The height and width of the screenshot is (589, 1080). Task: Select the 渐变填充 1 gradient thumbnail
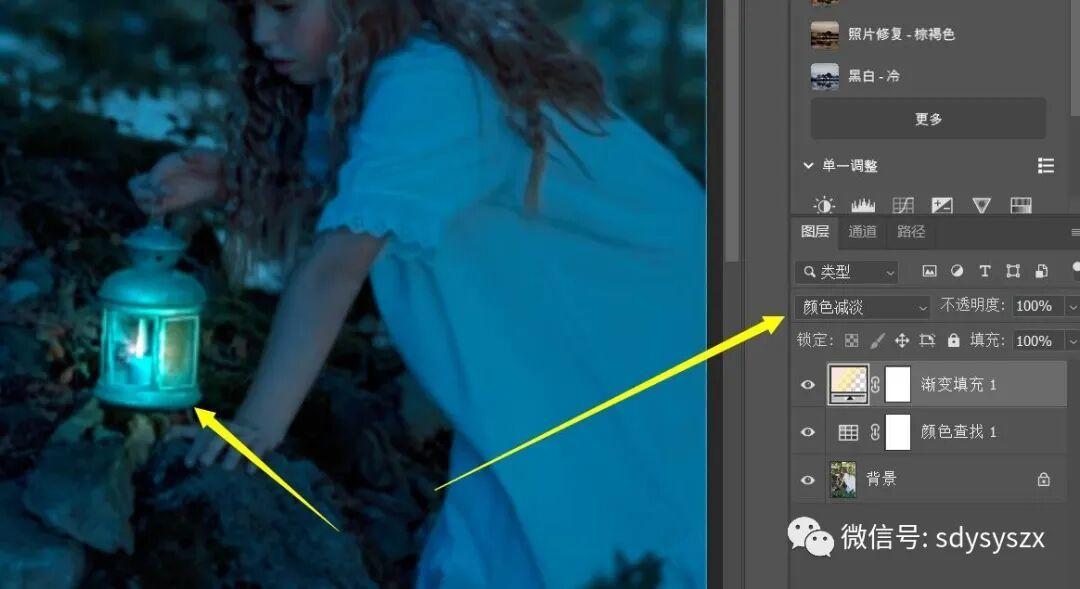coord(848,384)
